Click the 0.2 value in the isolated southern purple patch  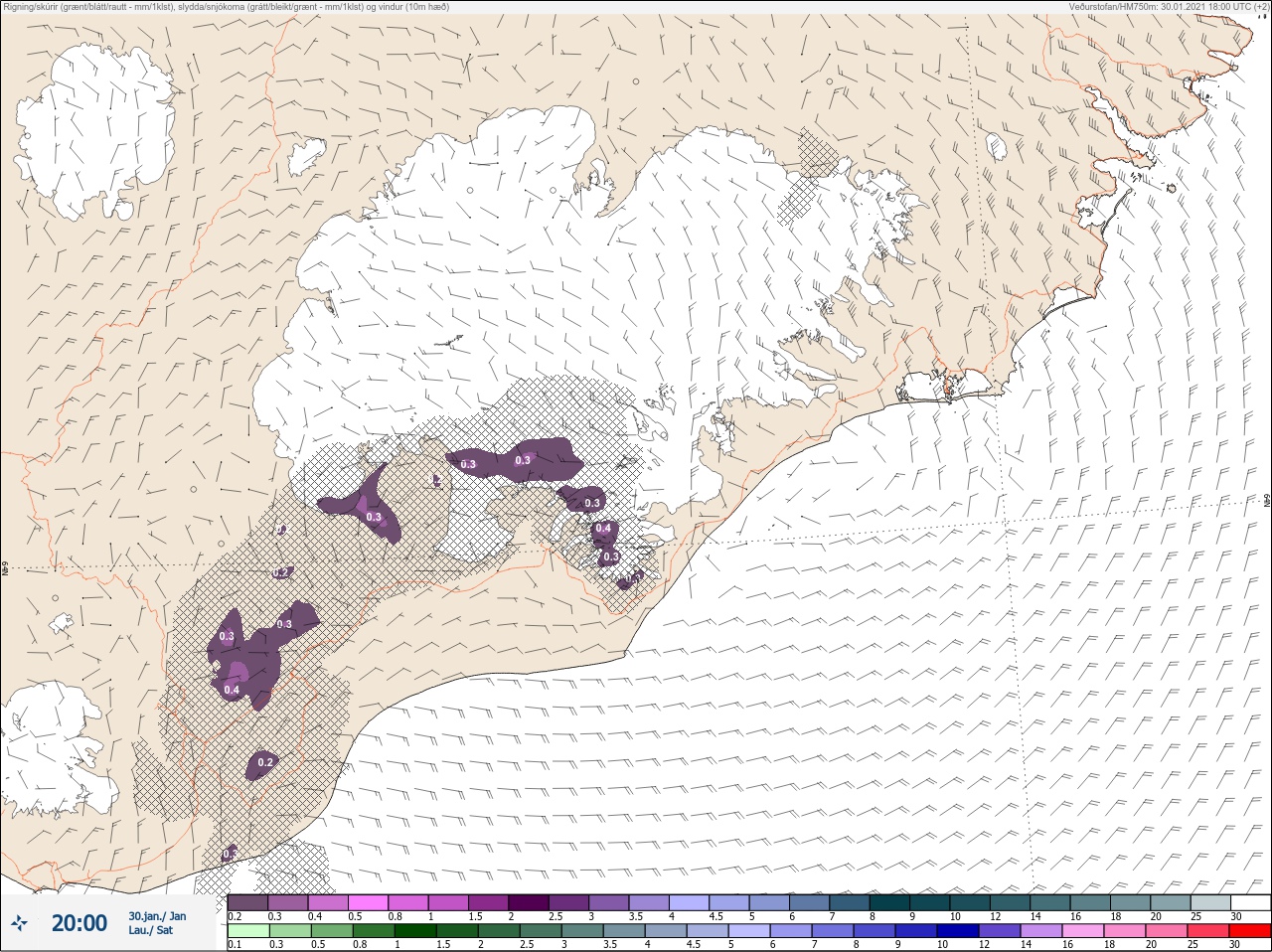(264, 762)
